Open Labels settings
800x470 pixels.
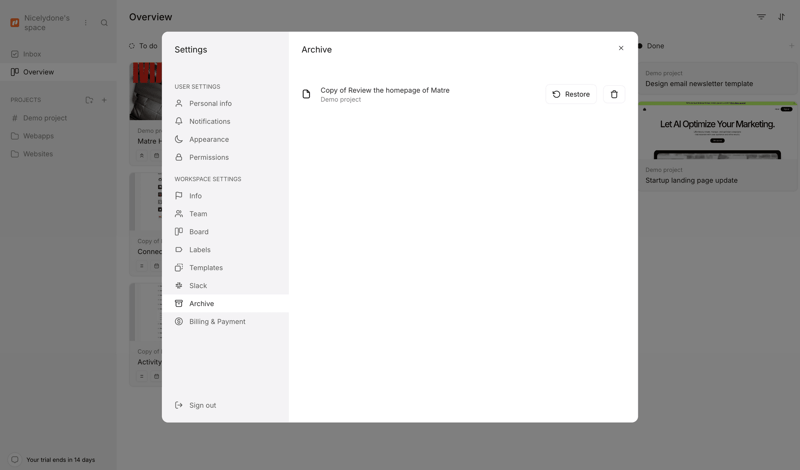pos(225,250)
